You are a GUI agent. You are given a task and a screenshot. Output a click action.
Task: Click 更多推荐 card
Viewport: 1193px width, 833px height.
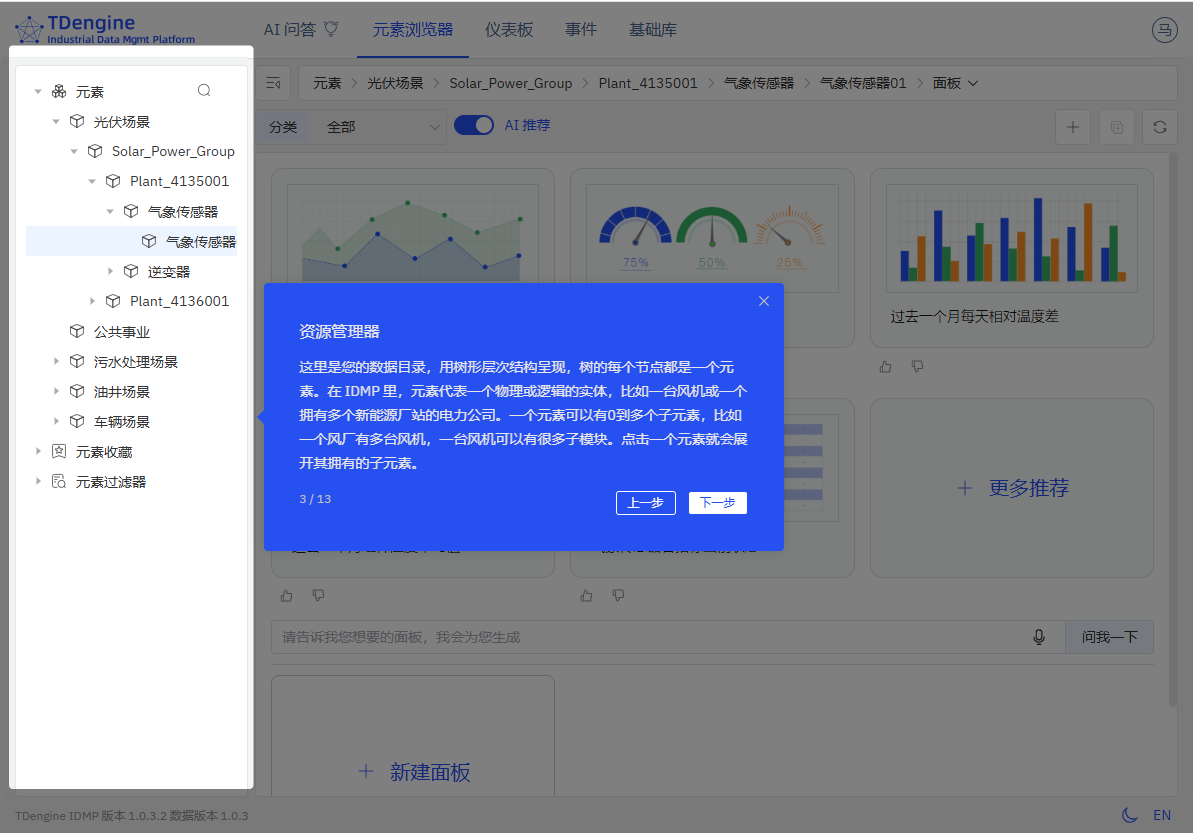tap(1012, 488)
